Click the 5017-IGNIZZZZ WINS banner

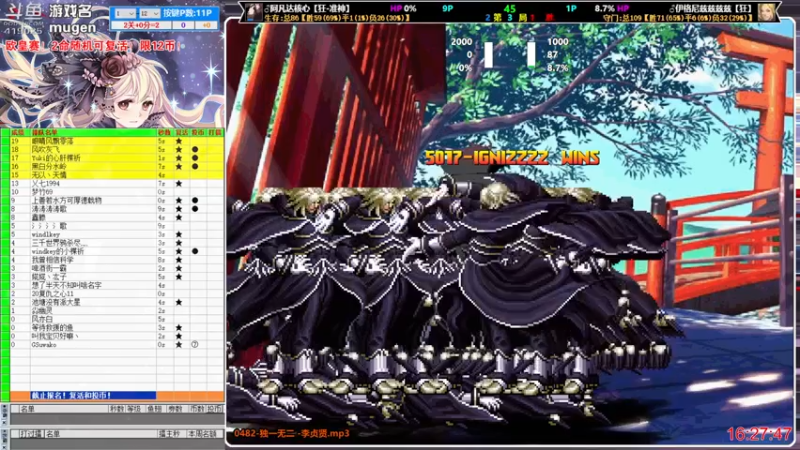(x=512, y=158)
